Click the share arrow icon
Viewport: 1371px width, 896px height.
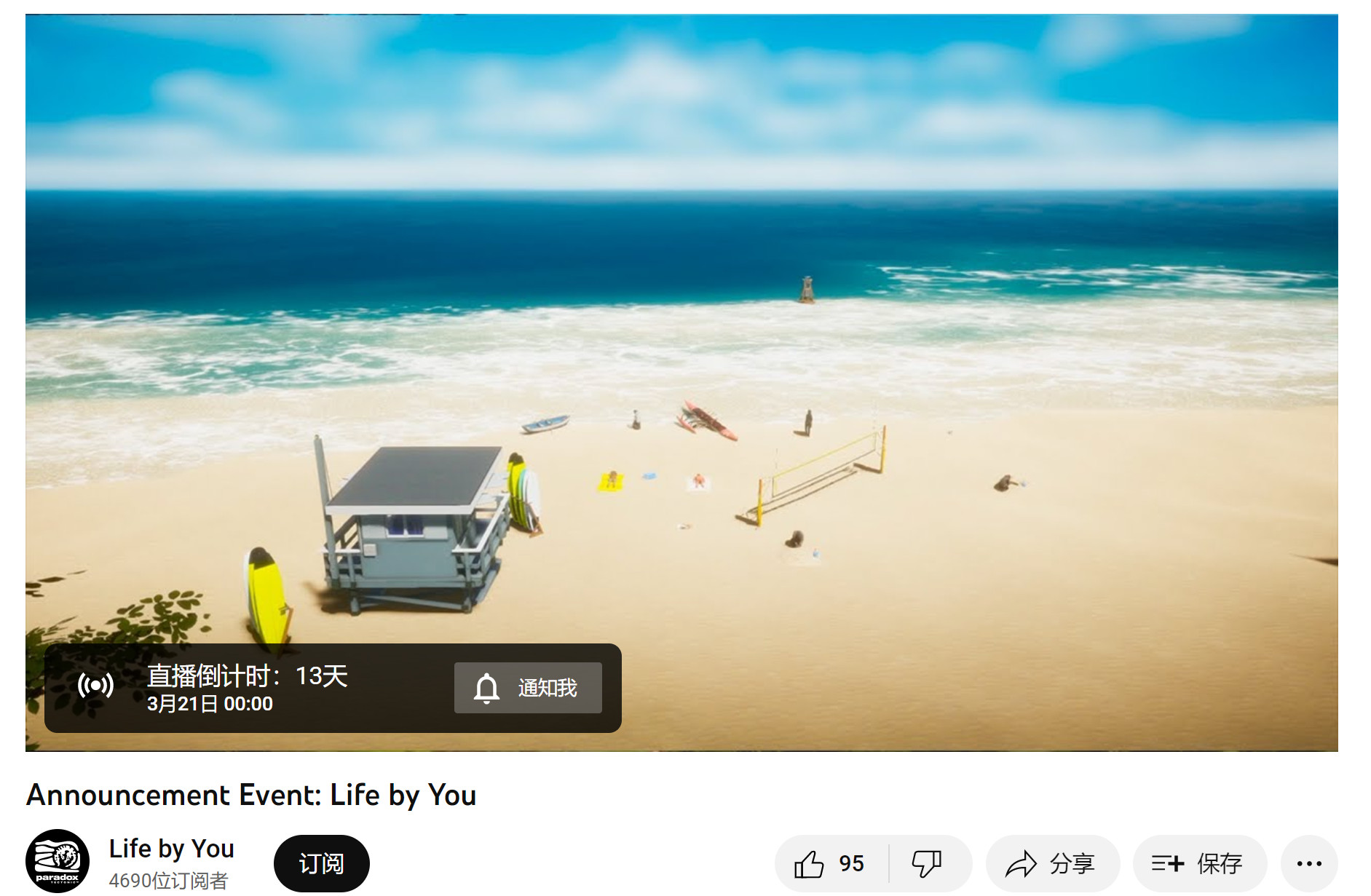[1021, 864]
